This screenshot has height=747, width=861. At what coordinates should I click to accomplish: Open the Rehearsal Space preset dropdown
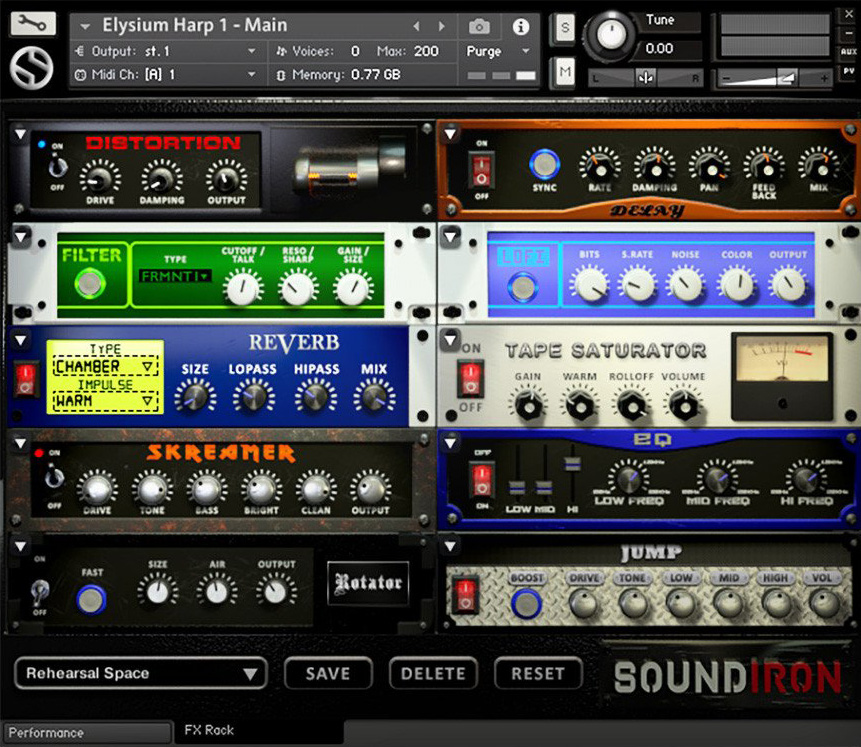click(x=140, y=674)
